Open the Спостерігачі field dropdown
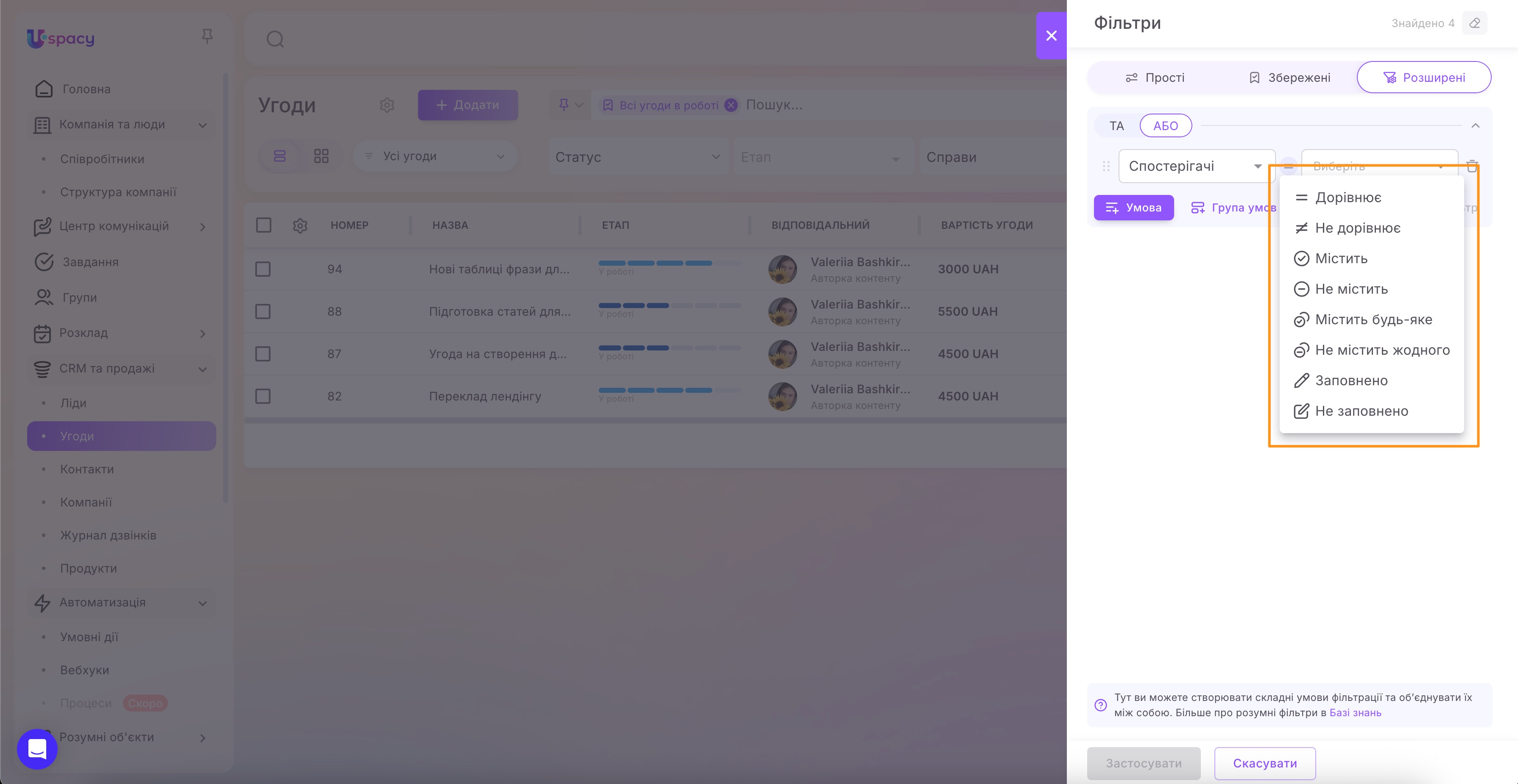This screenshot has height=784, width=1518. coord(1196,167)
